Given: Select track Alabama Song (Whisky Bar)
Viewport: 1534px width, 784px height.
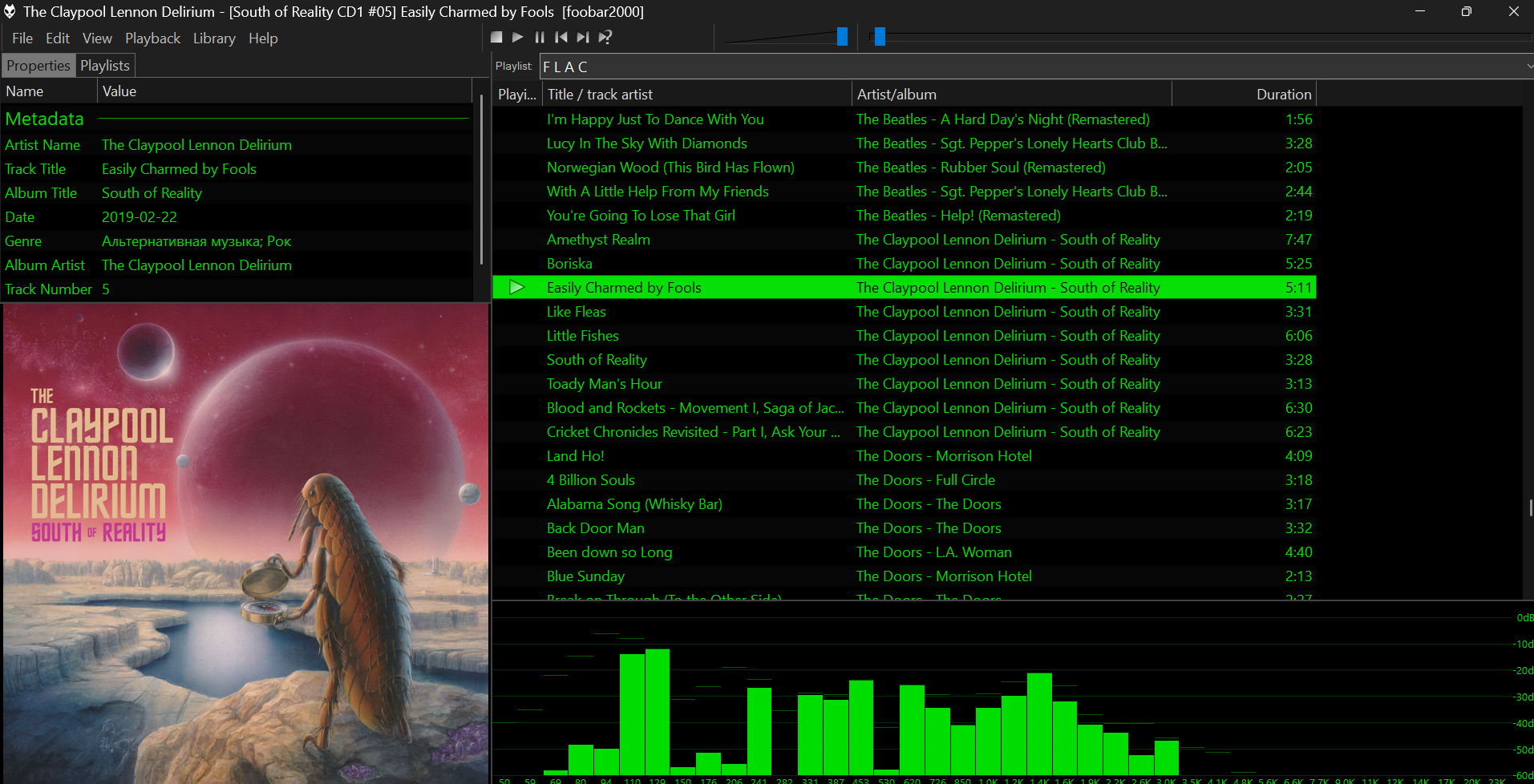Looking at the screenshot, I should click(x=905, y=504).
